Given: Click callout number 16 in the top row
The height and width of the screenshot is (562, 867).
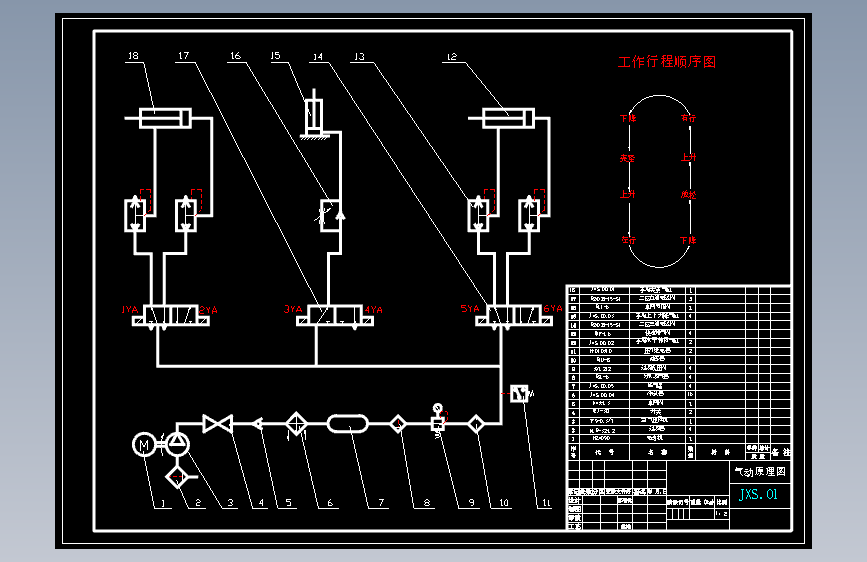Looking at the screenshot, I should click(x=236, y=55).
